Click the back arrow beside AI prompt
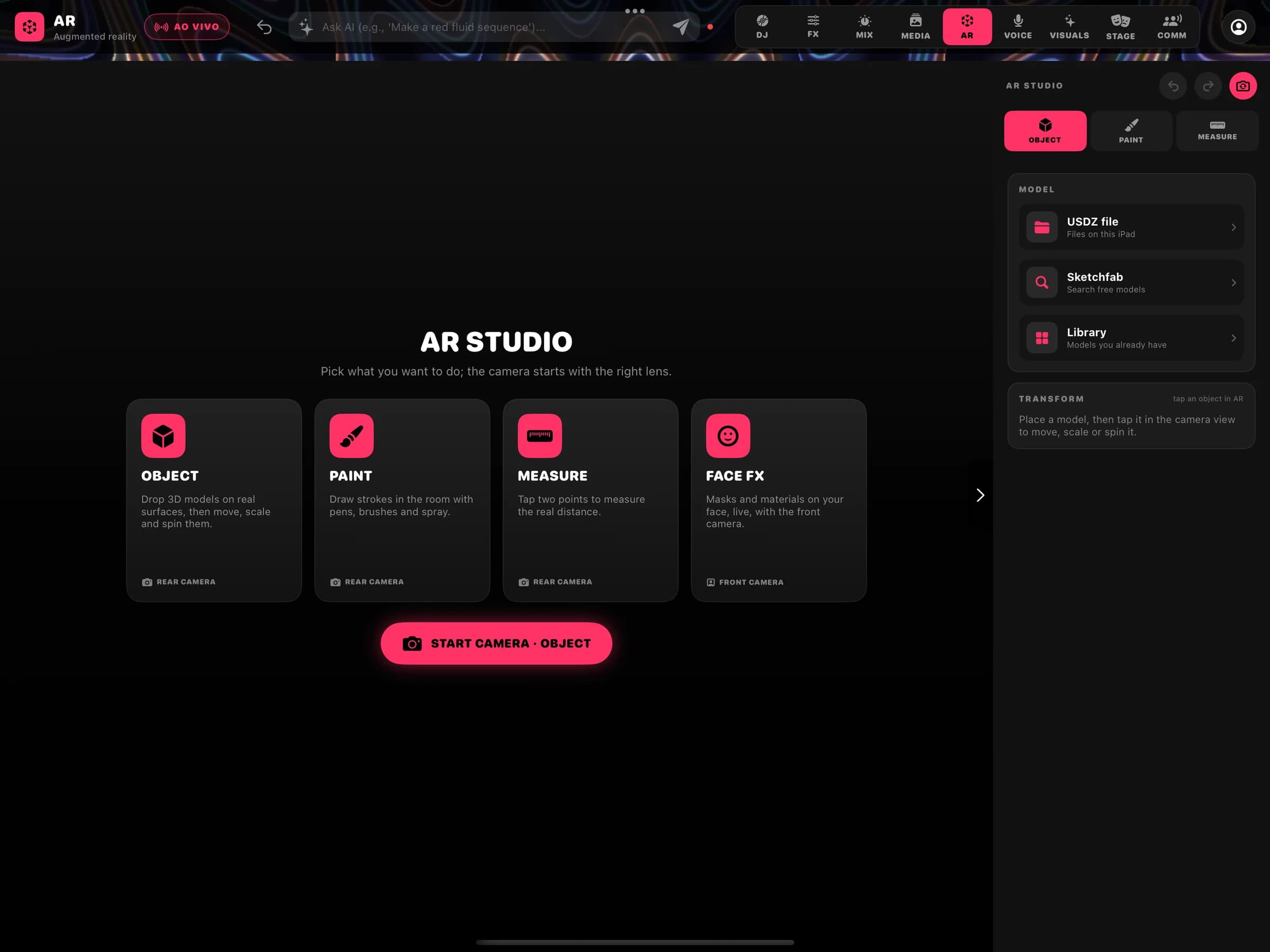The width and height of the screenshot is (1270, 952). [264, 27]
